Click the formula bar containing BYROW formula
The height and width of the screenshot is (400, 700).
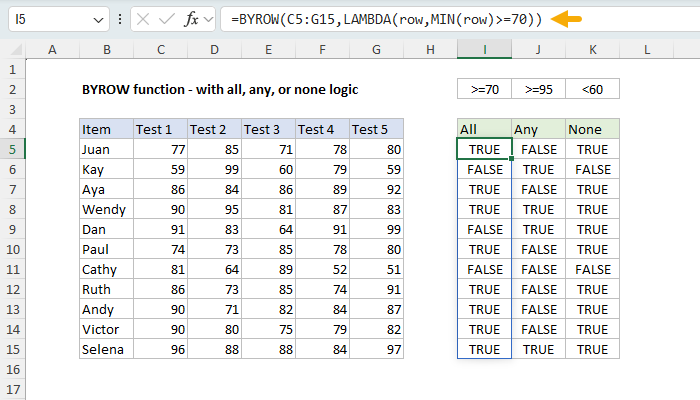(x=460, y=20)
